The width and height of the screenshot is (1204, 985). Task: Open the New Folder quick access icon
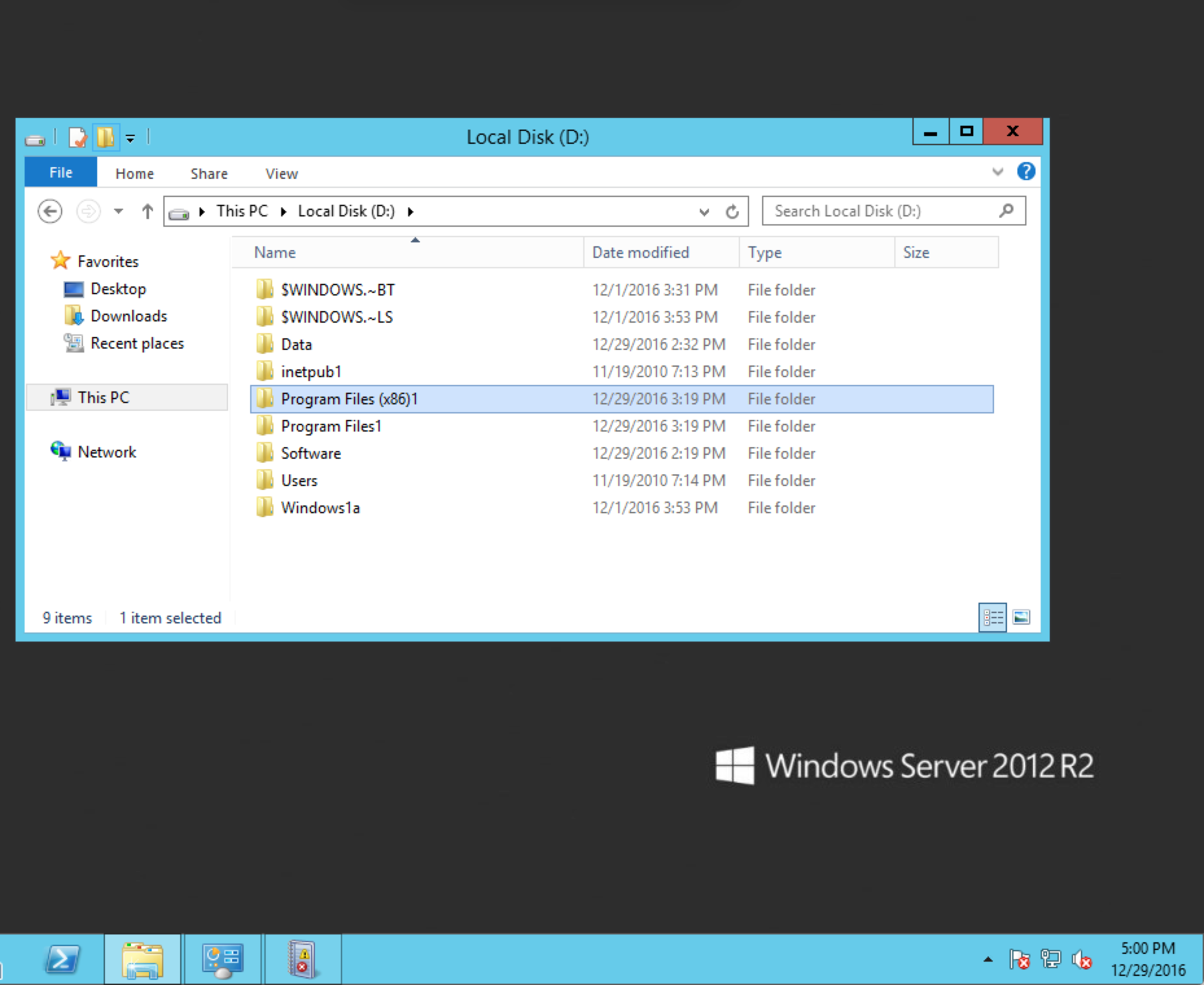point(106,137)
